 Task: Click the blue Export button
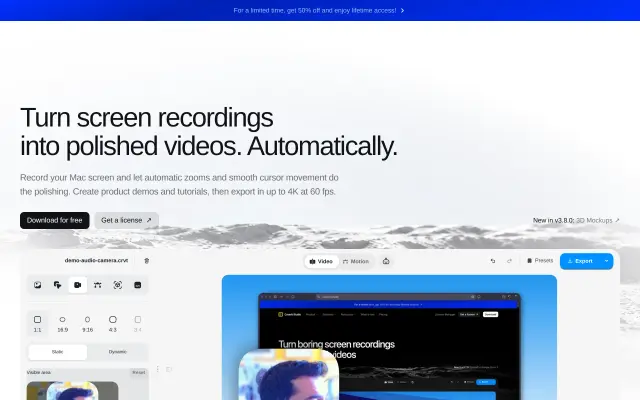point(580,261)
